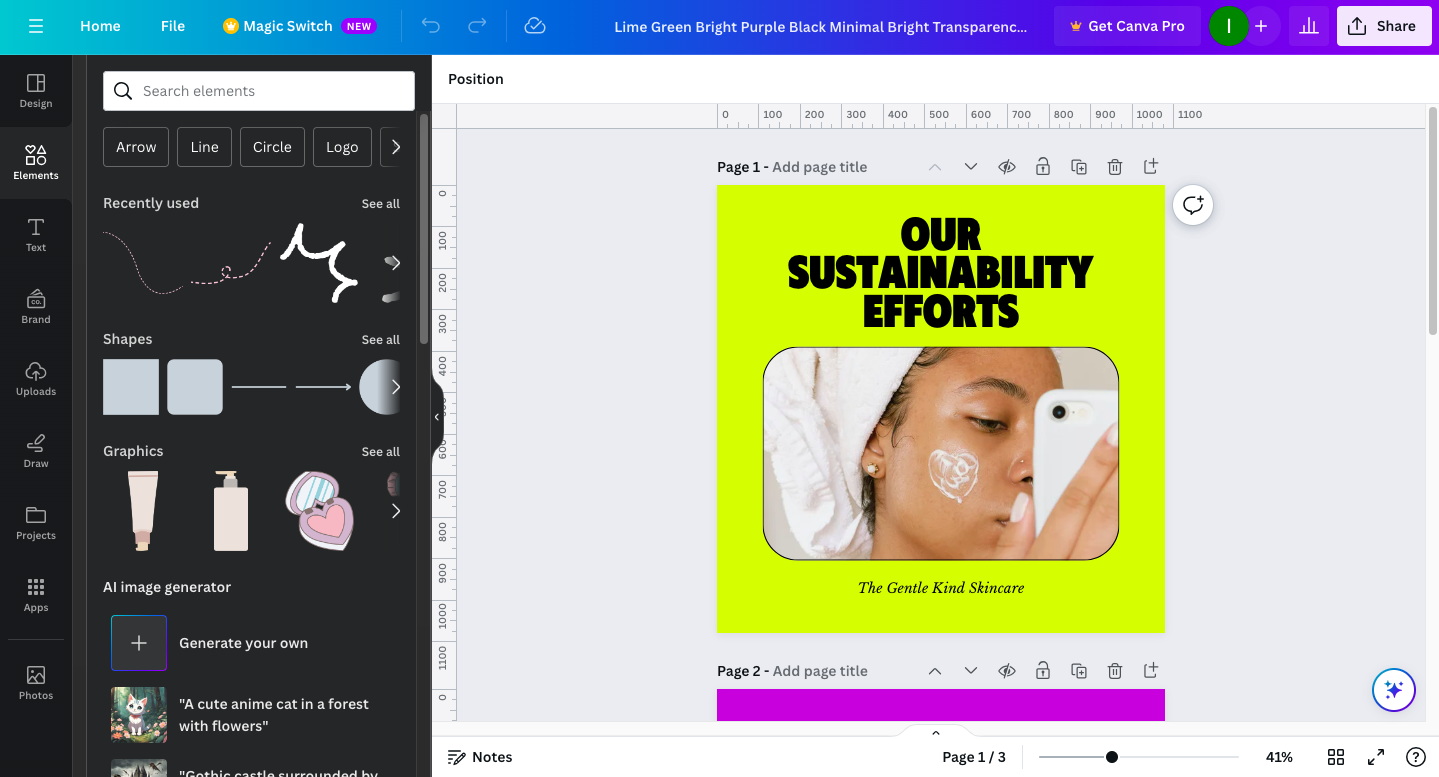Lock Page 2

point(1043,671)
